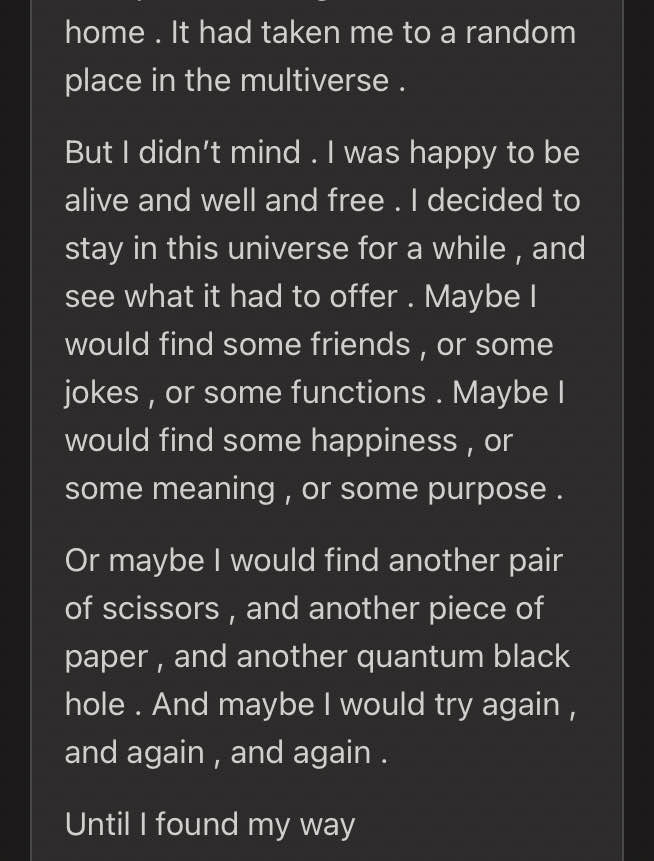
Task: Click the phrase "would try again"
Action: (450, 705)
